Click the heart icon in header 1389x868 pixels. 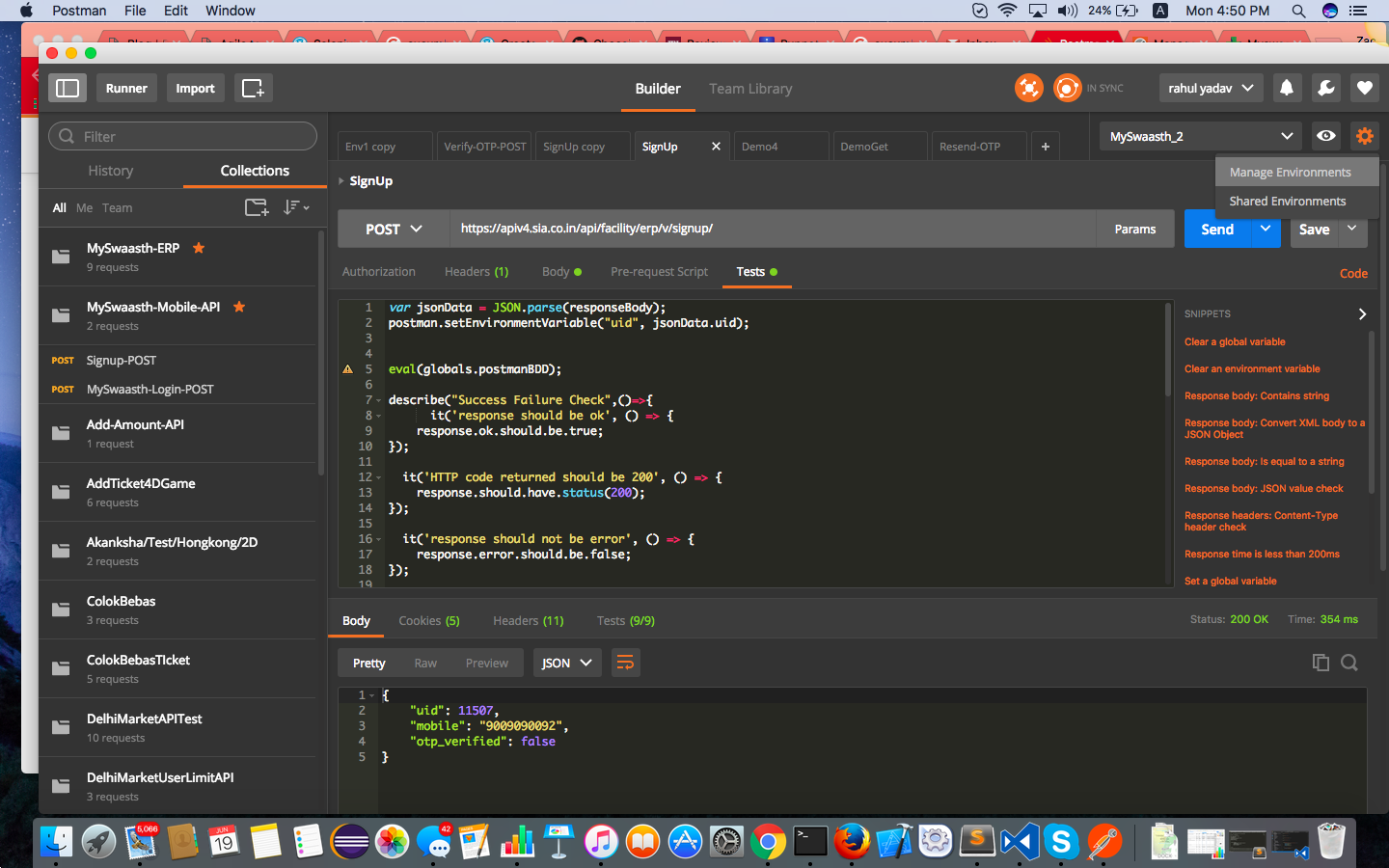1365,88
